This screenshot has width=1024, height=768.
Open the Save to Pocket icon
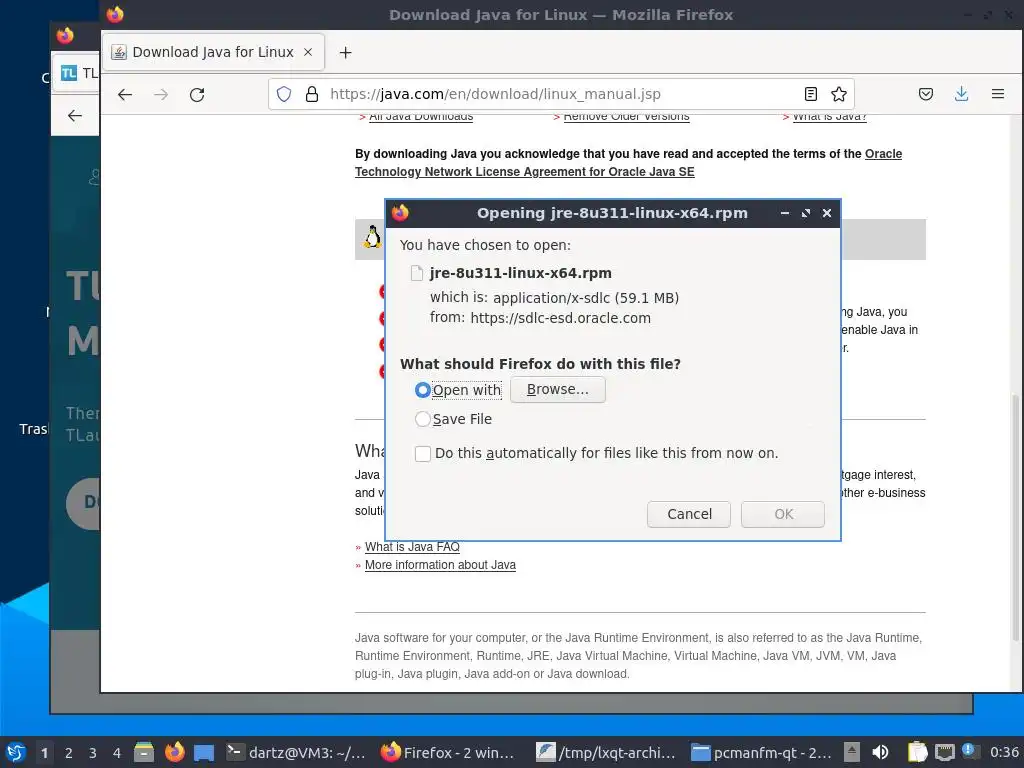925,94
